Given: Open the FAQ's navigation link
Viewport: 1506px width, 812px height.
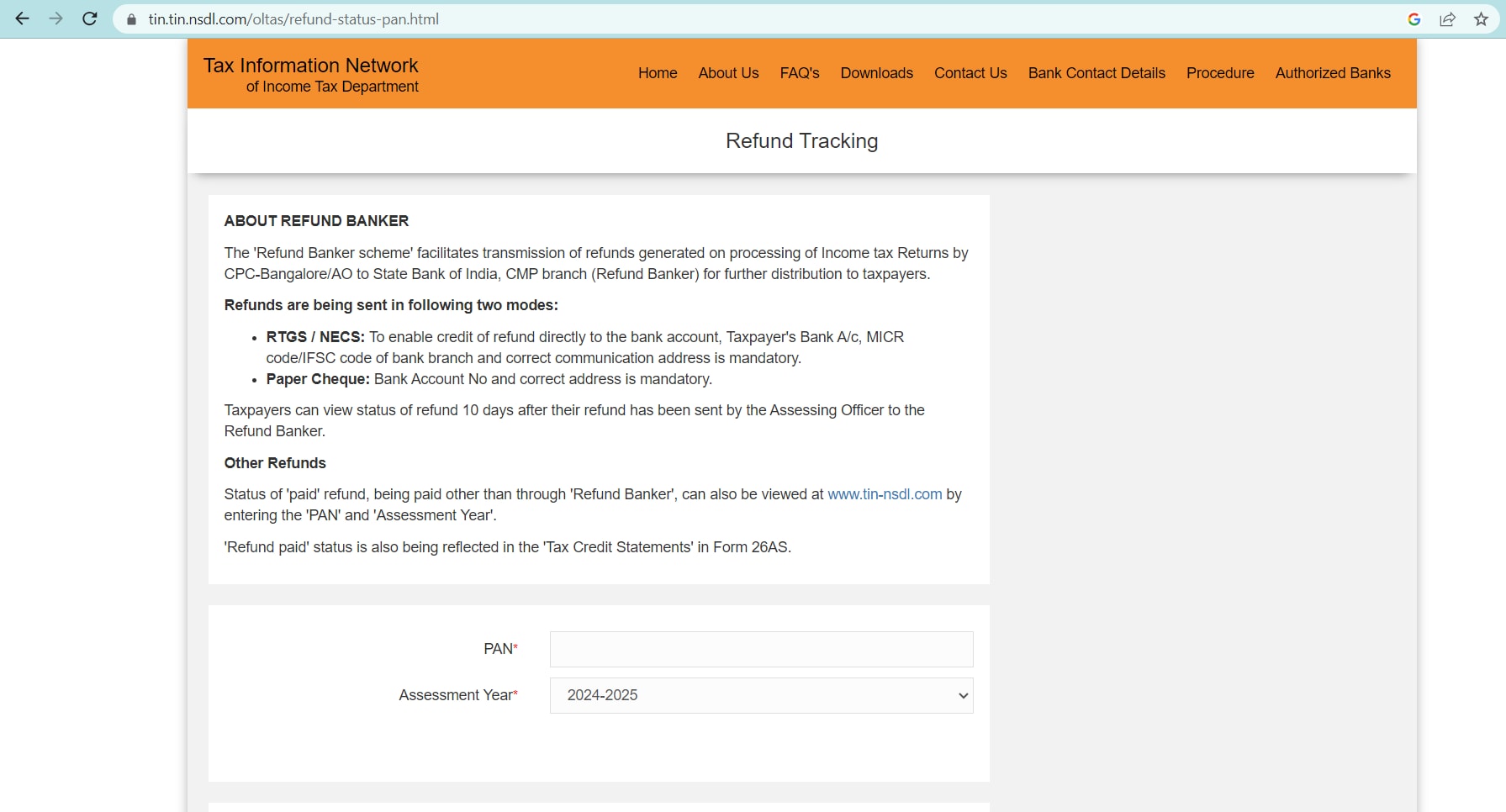Looking at the screenshot, I should 799,73.
